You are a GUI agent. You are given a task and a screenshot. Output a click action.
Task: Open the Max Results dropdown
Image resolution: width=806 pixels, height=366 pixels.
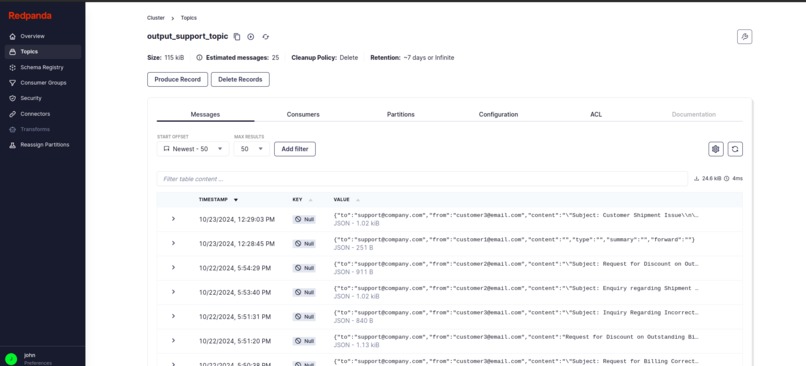pyautogui.click(x=251, y=149)
